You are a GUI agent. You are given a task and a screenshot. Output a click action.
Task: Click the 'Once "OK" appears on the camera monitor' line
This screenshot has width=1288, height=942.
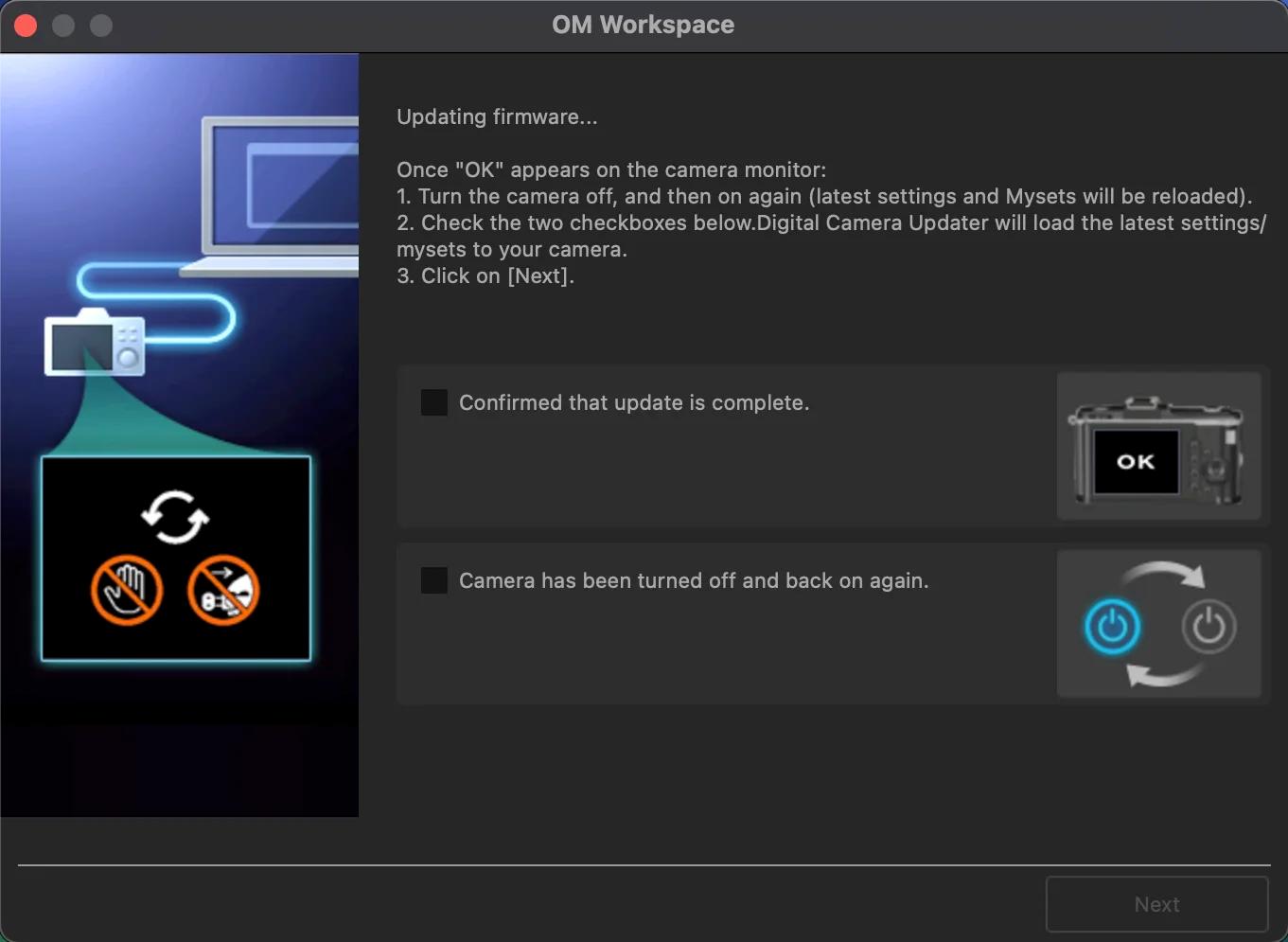(611, 169)
